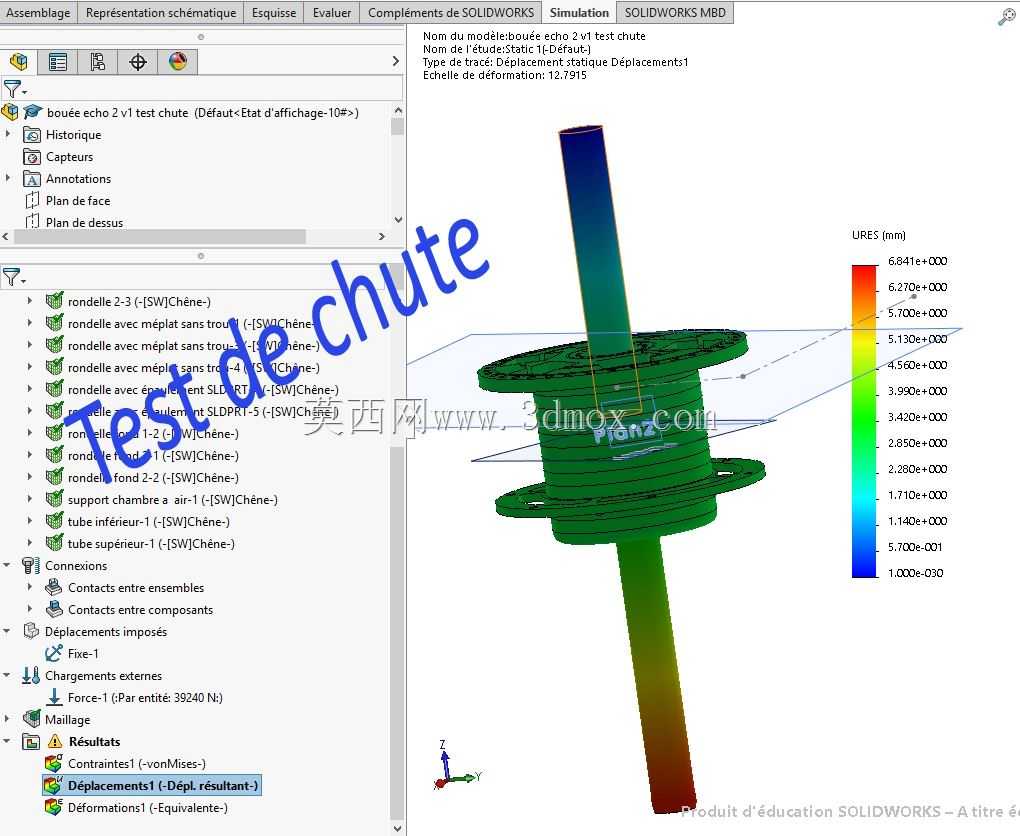Expand the Historique tree node
1020x836 pixels.
[x=8, y=134]
